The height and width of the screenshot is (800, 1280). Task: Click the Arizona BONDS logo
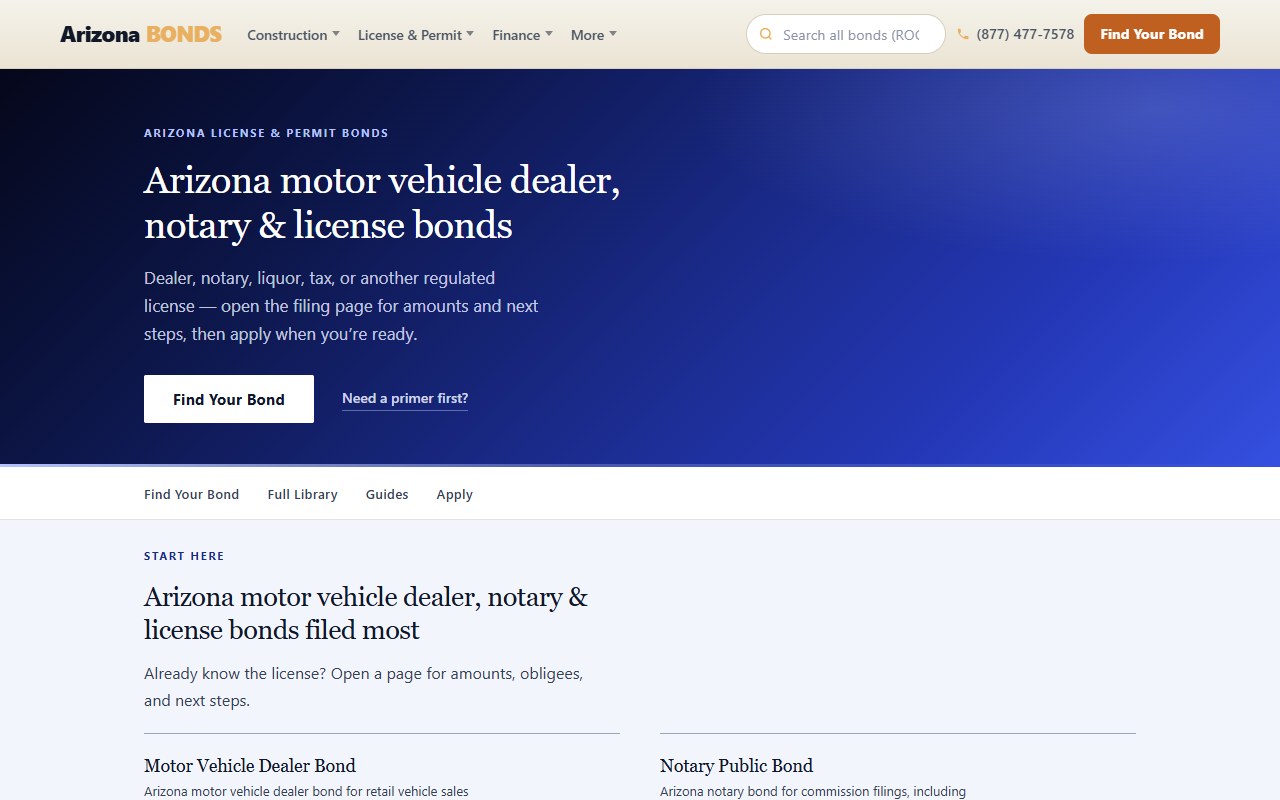click(141, 34)
